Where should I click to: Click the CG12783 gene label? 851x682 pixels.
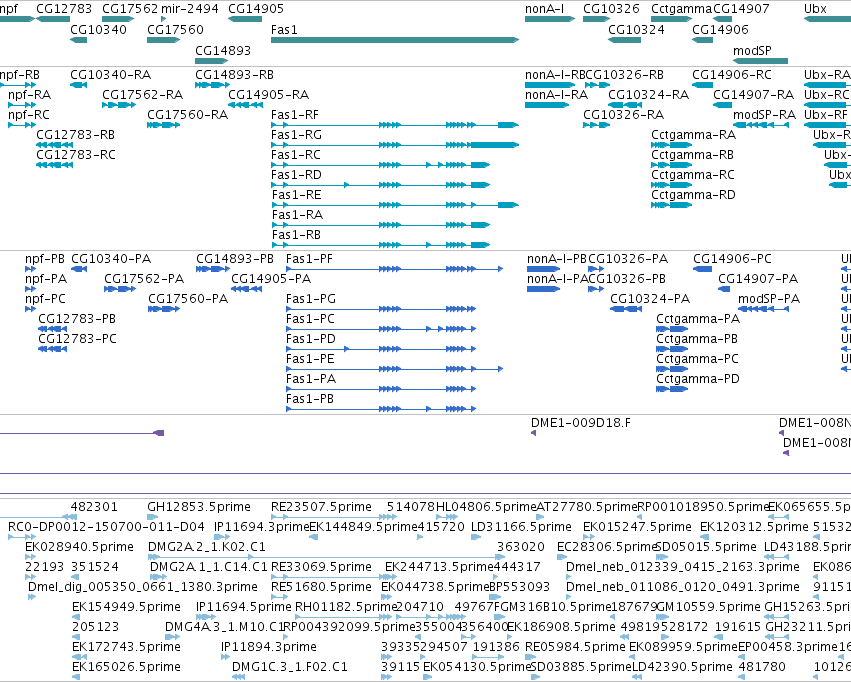[64, 9]
